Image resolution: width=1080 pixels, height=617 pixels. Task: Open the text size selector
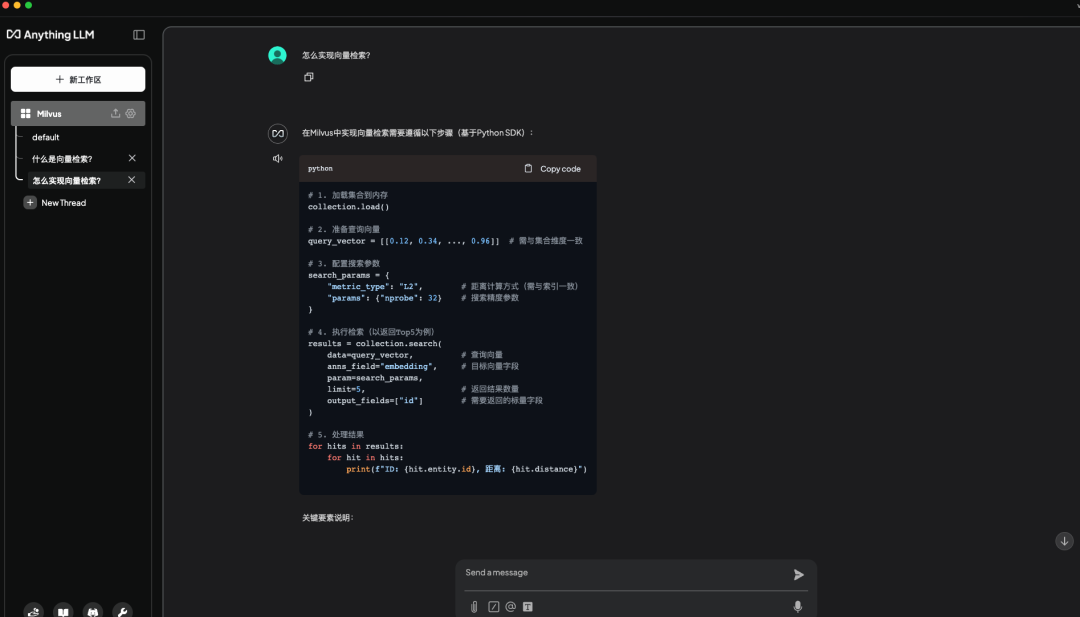tap(528, 606)
